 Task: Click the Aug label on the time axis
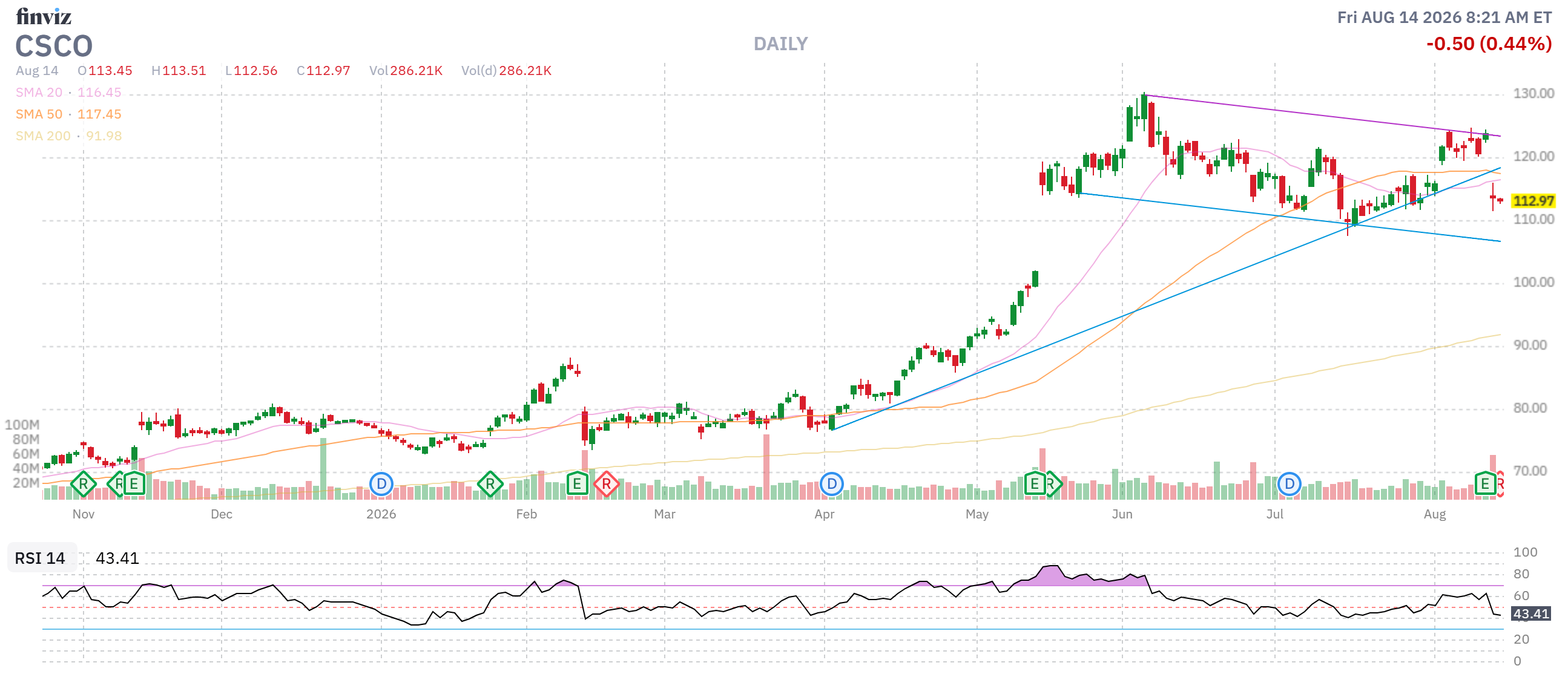[x=1435, y=515]
